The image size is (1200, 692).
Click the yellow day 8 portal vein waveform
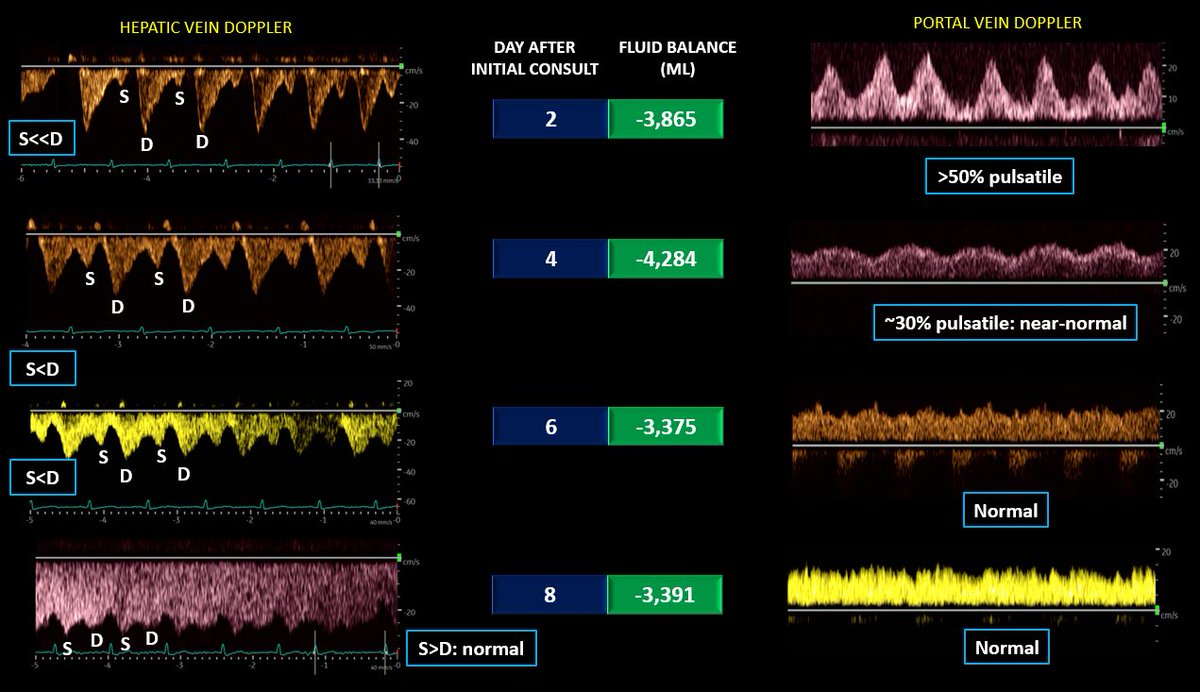pyautogui.click(x=973, y=590)
